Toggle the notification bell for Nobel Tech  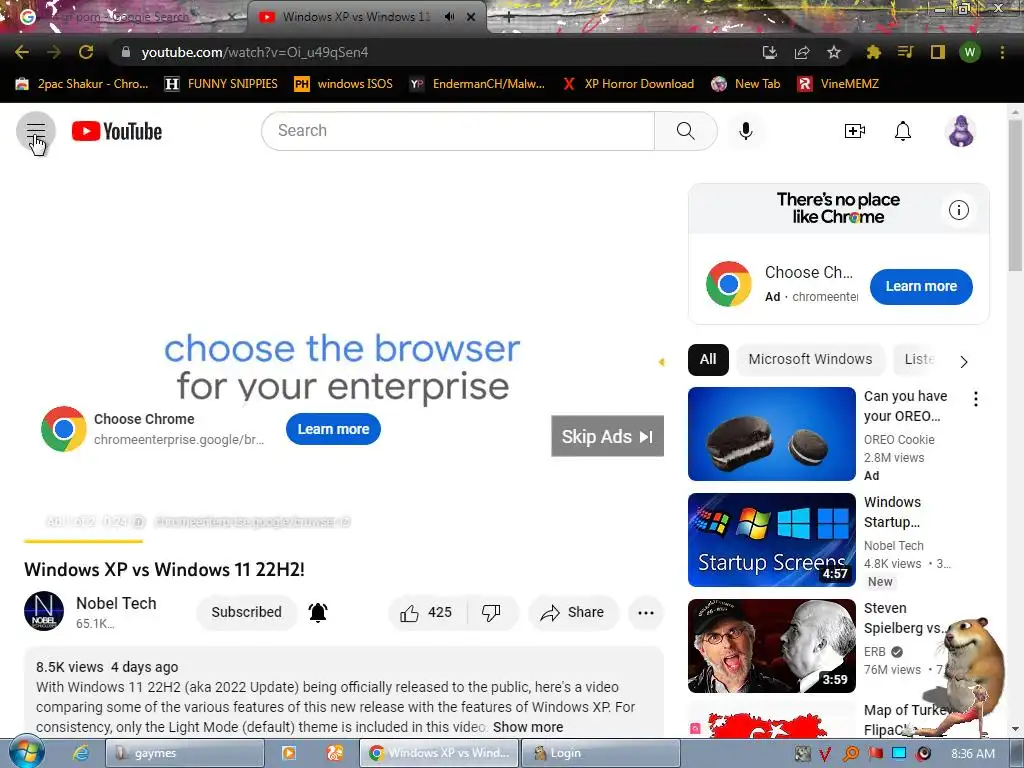[318, 612]
